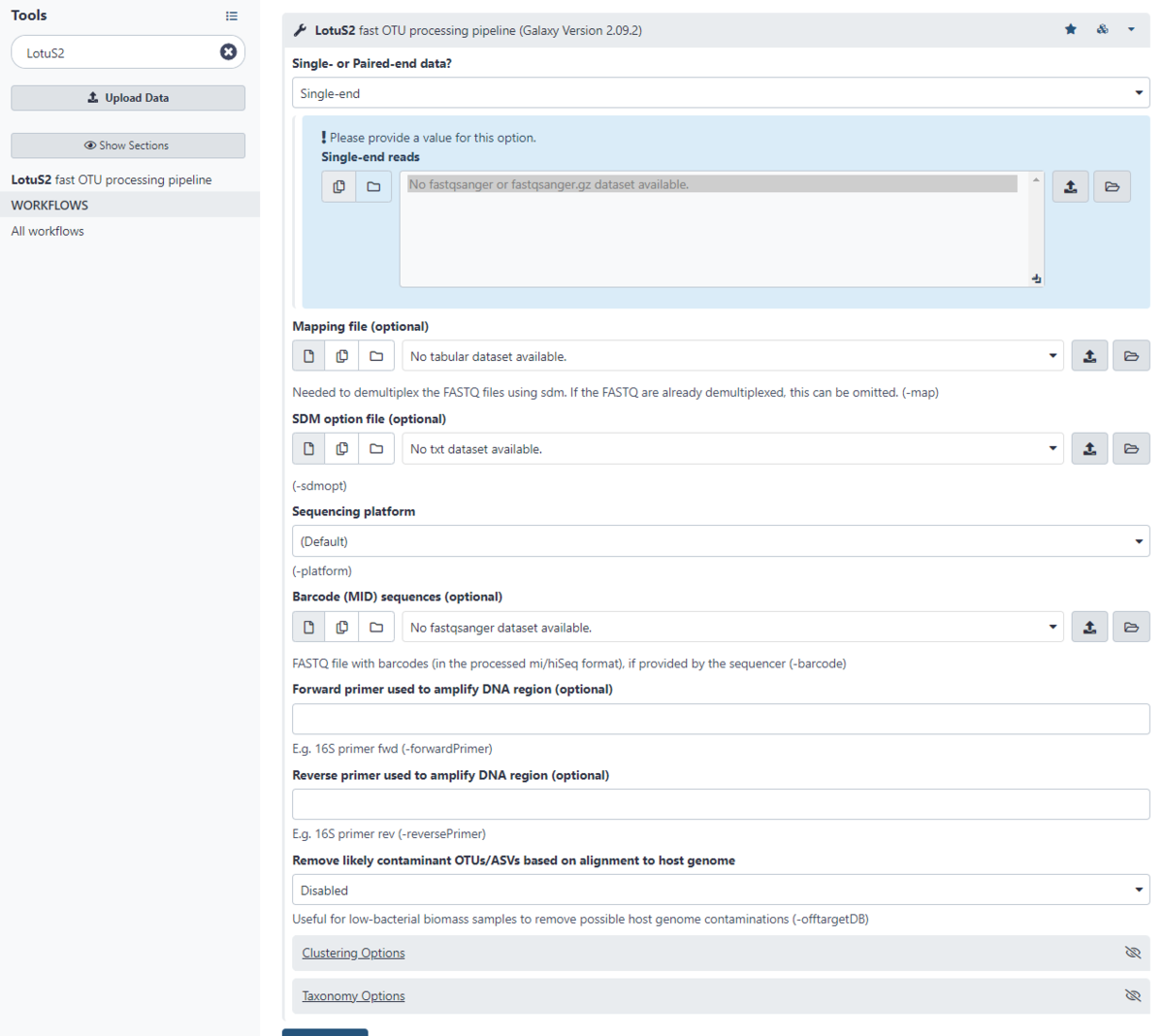Open All workflows link
Image resolution: width=1164 pixels, height=1036 pixels.
click(x=48, y=231)
